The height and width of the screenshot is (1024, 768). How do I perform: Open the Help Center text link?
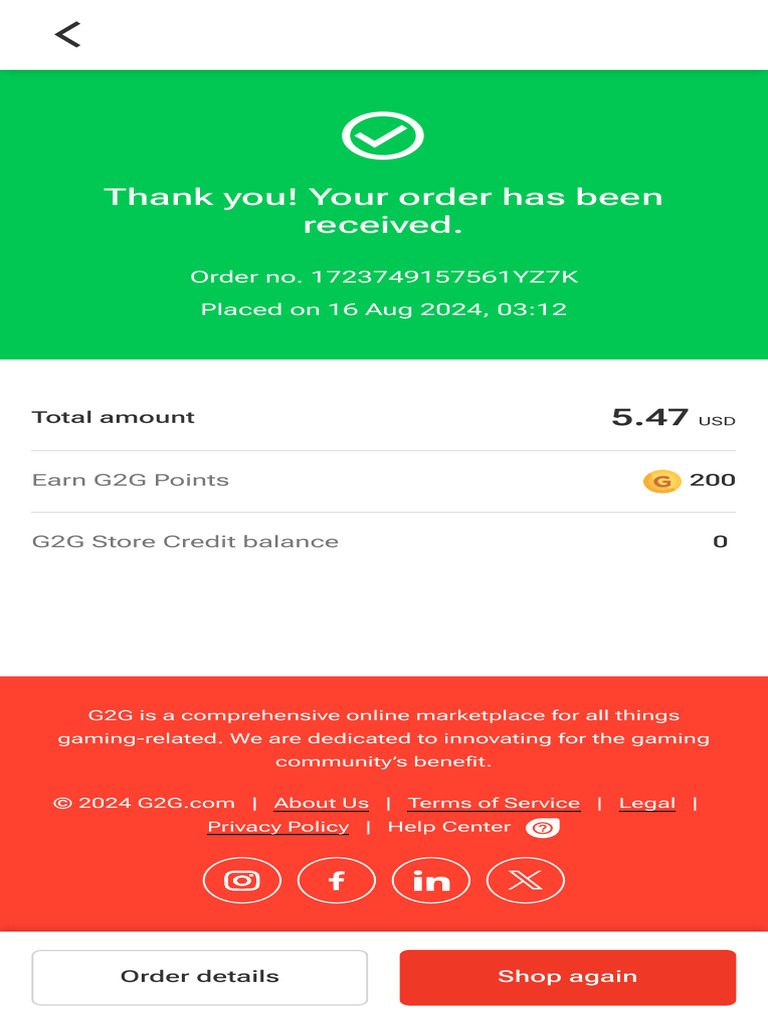[449, 827]
